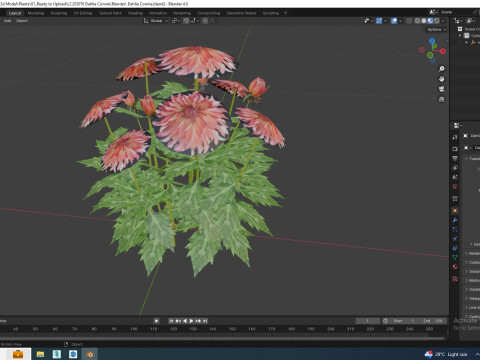The height and width of the screenshot is (360, 480).
Task: Open the Particles properties tab
Action: point(455,229)
